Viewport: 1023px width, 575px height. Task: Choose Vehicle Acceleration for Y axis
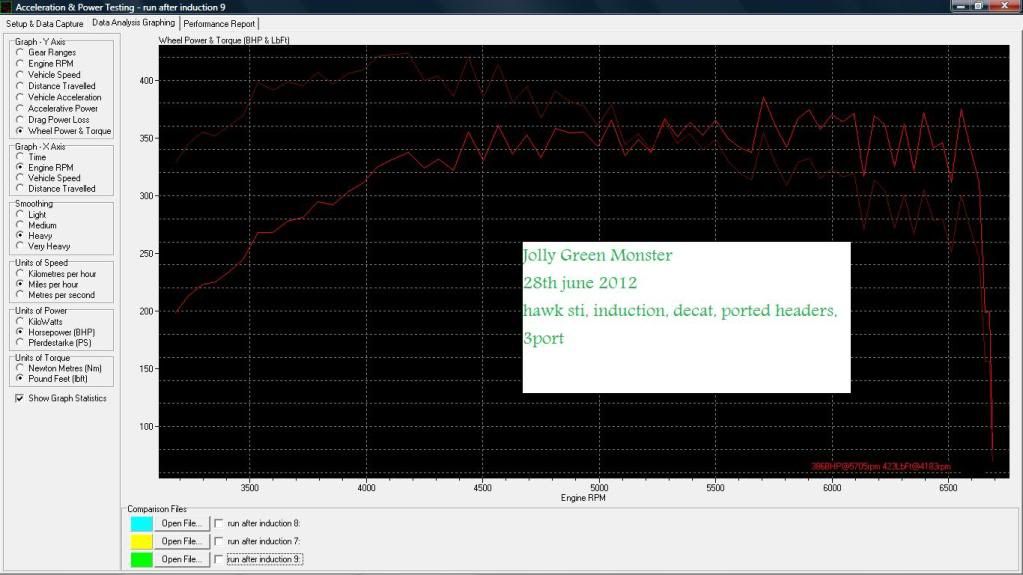(x=20, y=97)
